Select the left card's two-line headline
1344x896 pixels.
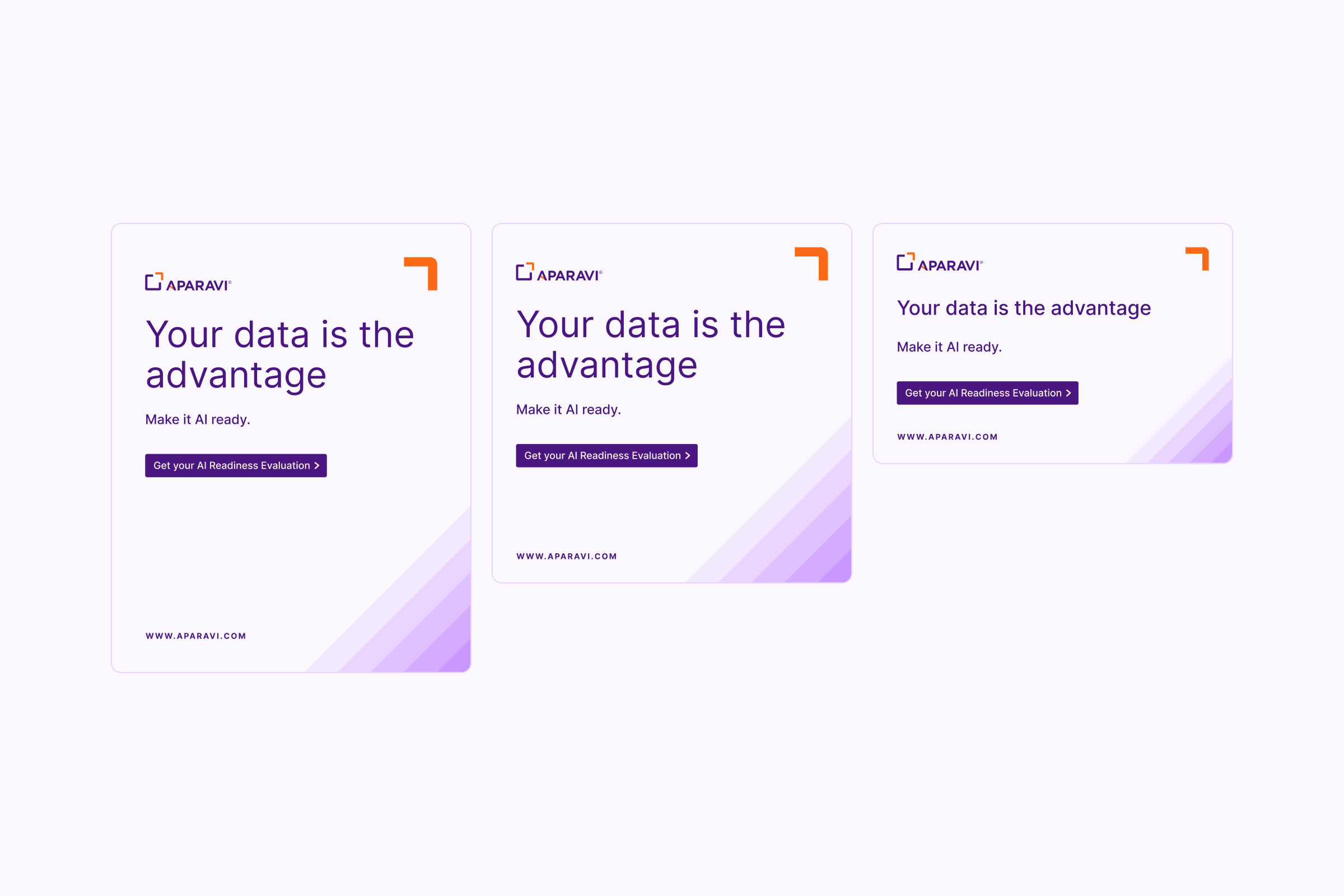pyautogui.click(x=280, y=356)
